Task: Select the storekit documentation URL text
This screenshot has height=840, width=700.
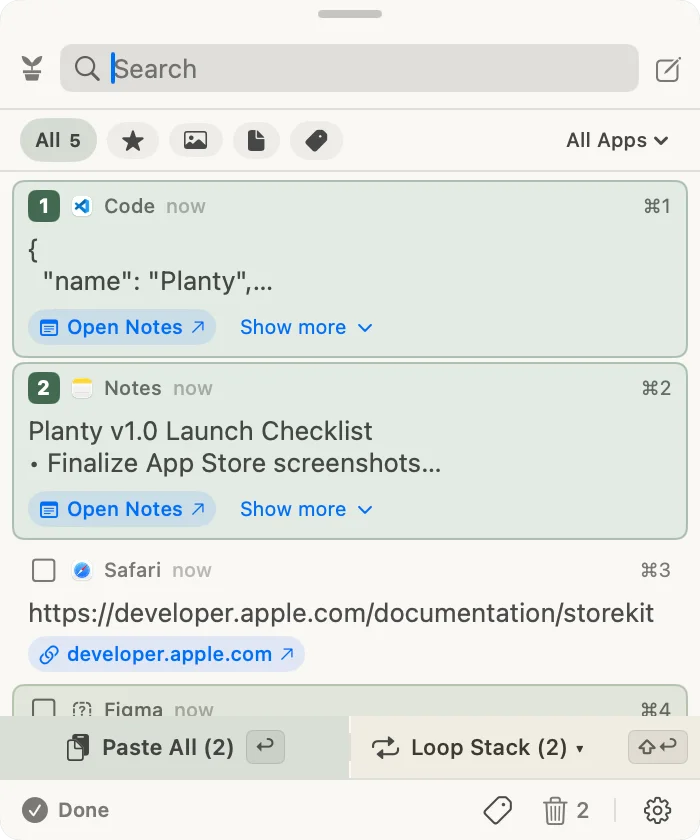Action: (341, 613)
